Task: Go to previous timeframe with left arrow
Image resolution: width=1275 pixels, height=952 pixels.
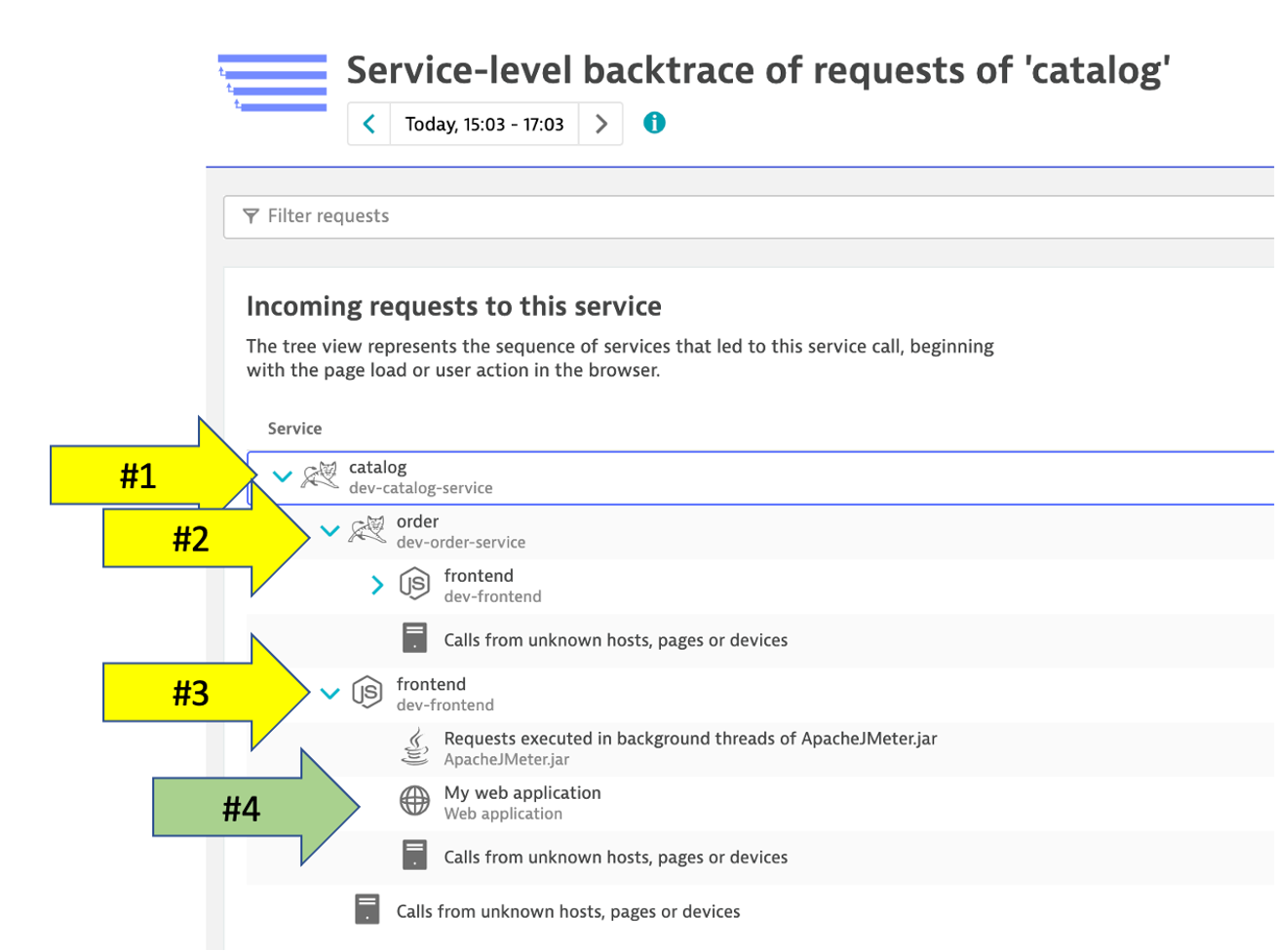Action: point(368,124)
